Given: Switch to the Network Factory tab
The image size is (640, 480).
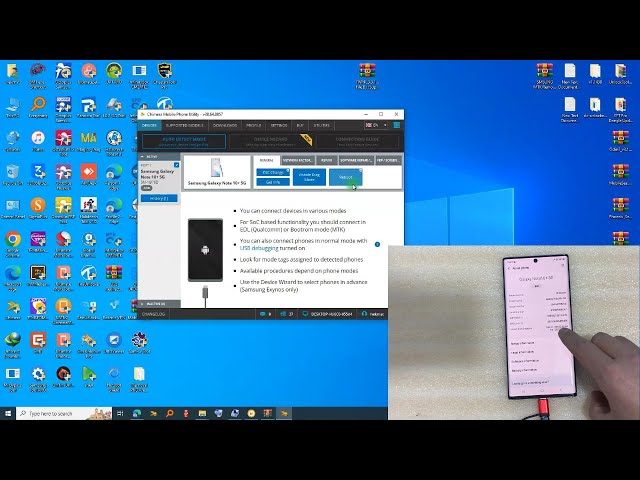Looking at the screenshot, I should [298, 160].
